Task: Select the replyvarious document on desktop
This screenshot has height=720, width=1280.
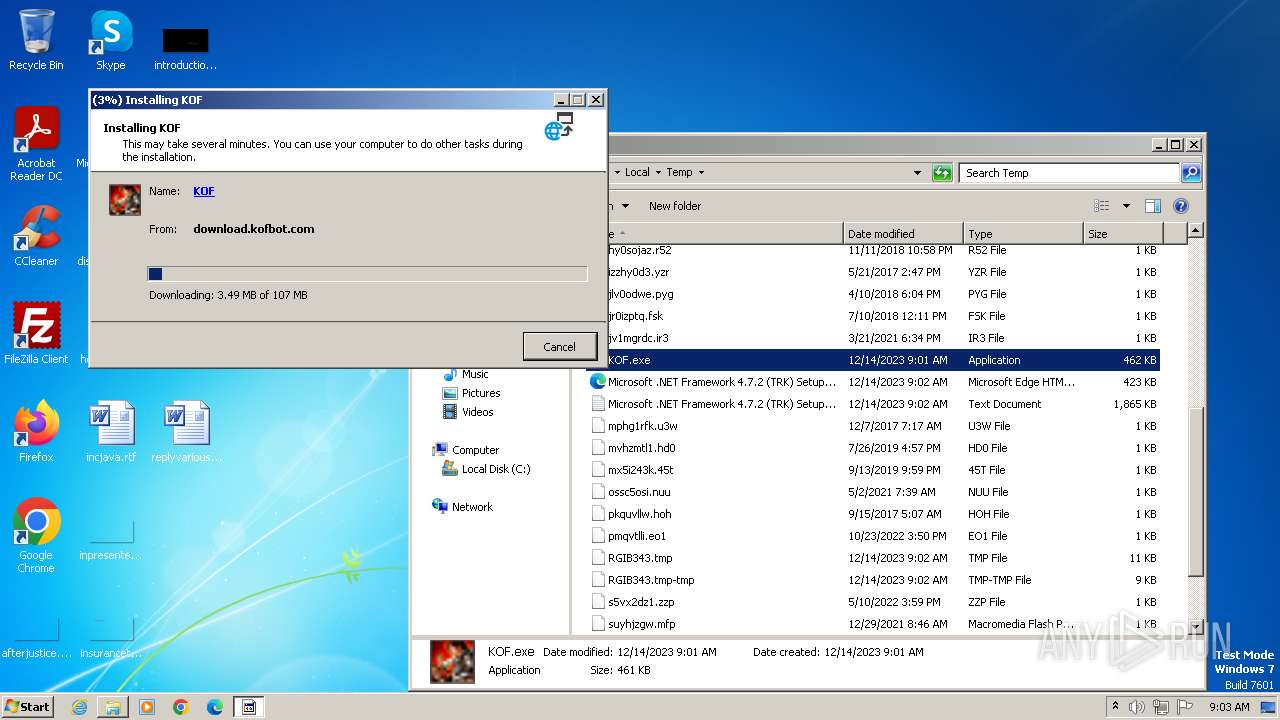Action: click(186, 431)
